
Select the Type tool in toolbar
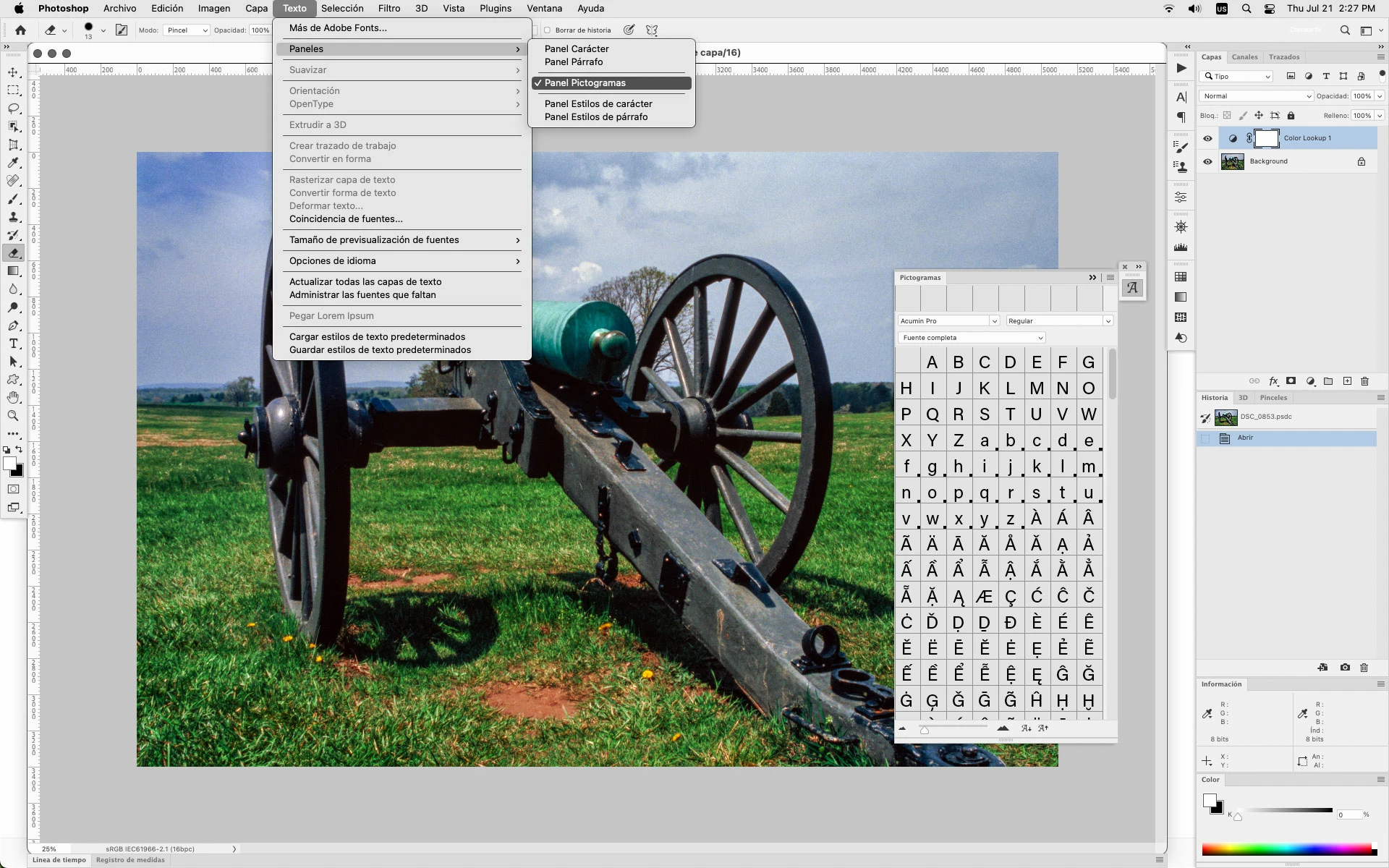coord(13,344)
